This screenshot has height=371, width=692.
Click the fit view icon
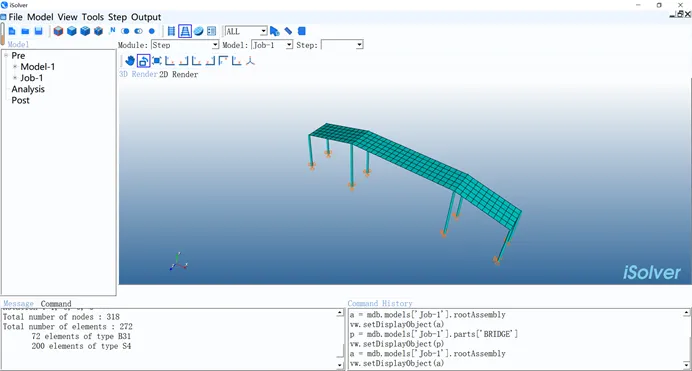(157, 61)
